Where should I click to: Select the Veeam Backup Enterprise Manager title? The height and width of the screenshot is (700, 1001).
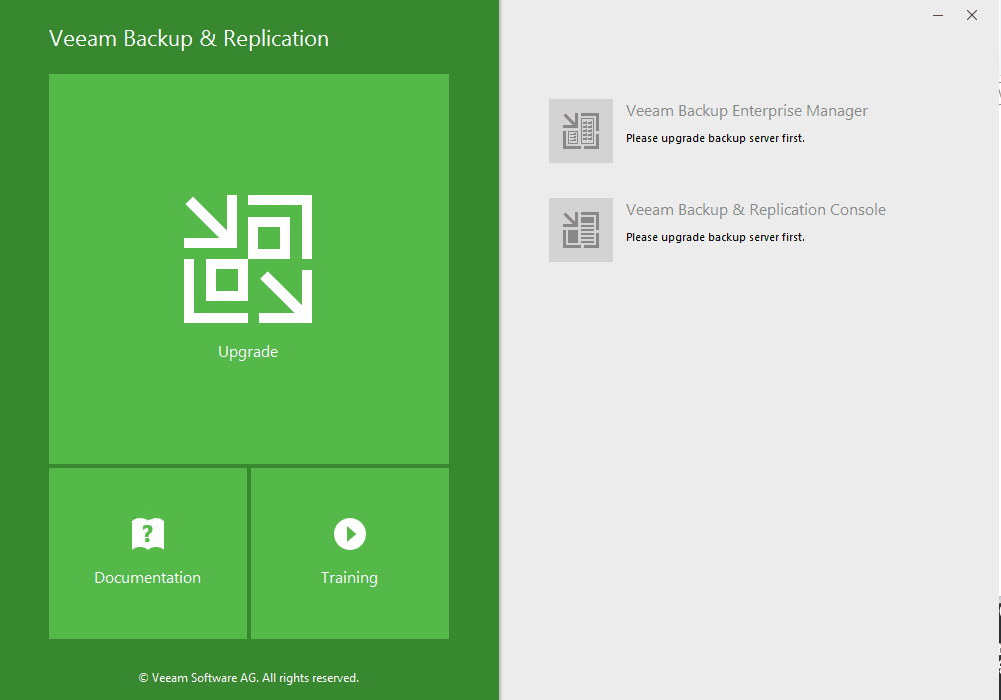[x=747, y=111]
